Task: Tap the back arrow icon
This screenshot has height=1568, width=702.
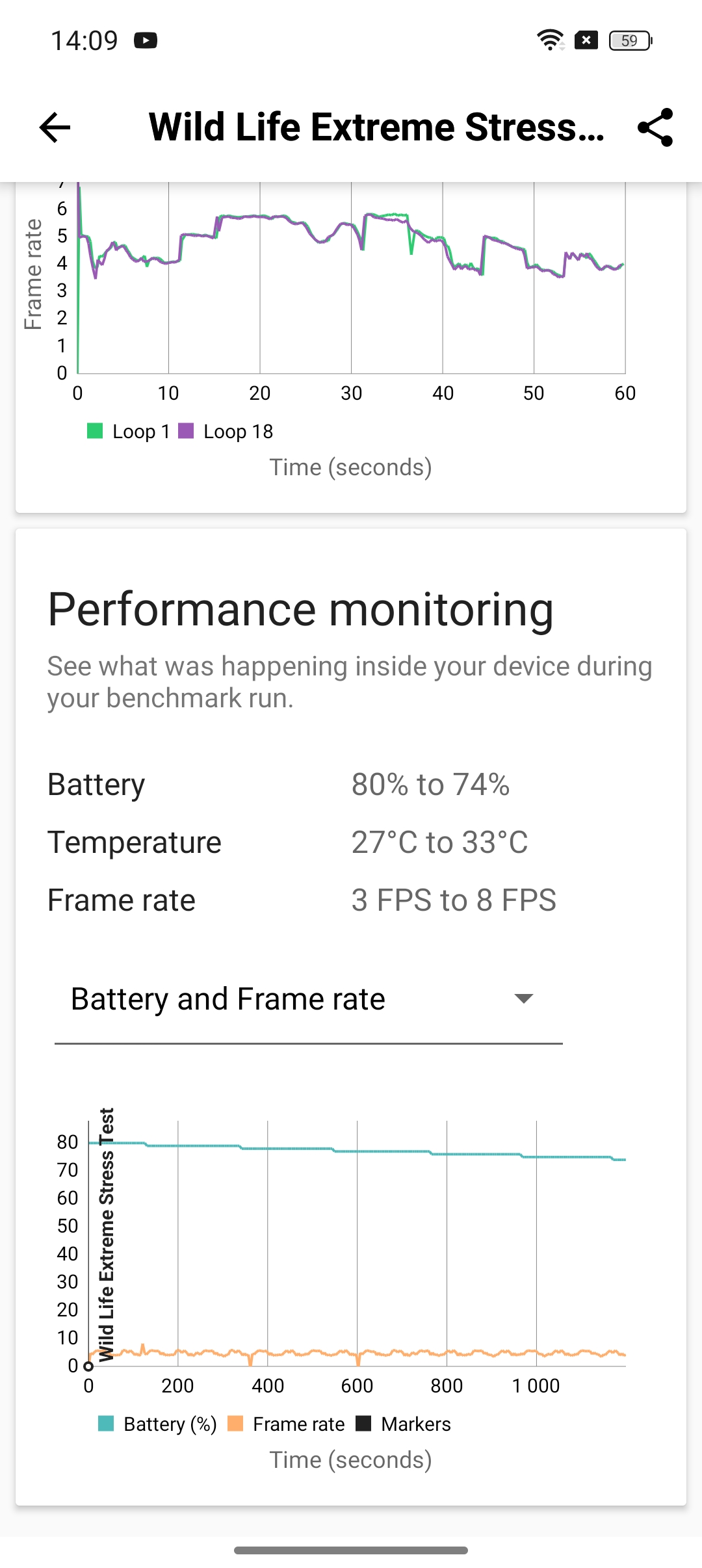Action: point(55,127)
